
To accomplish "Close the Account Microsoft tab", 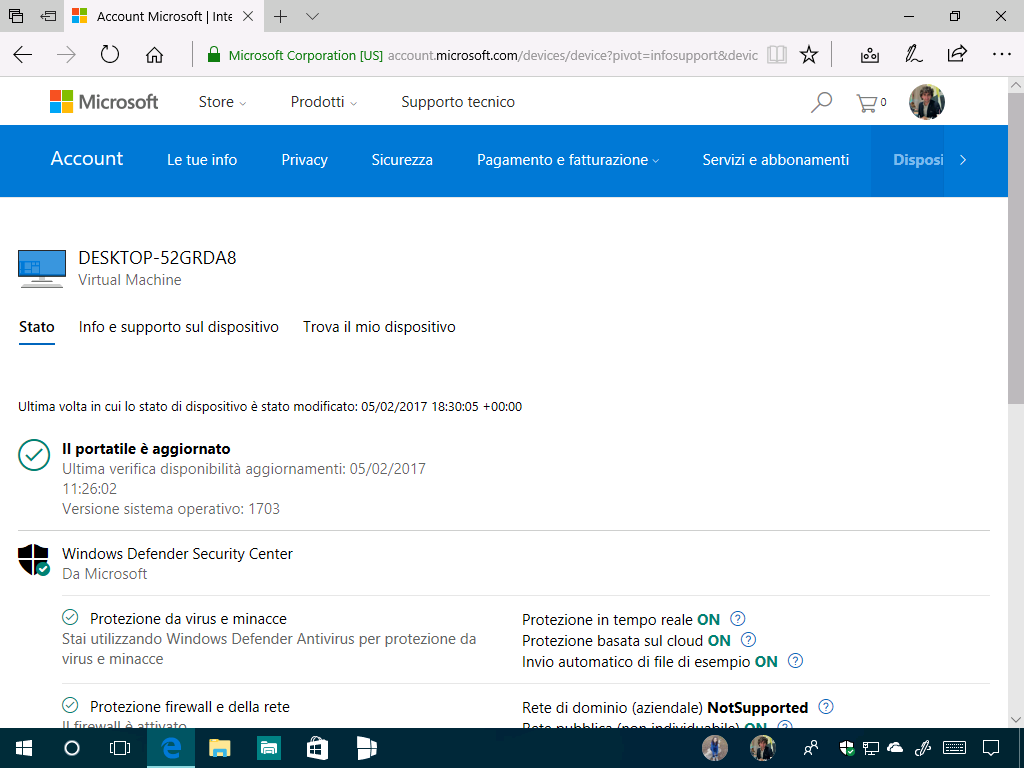I will click(x=248, y=16).
